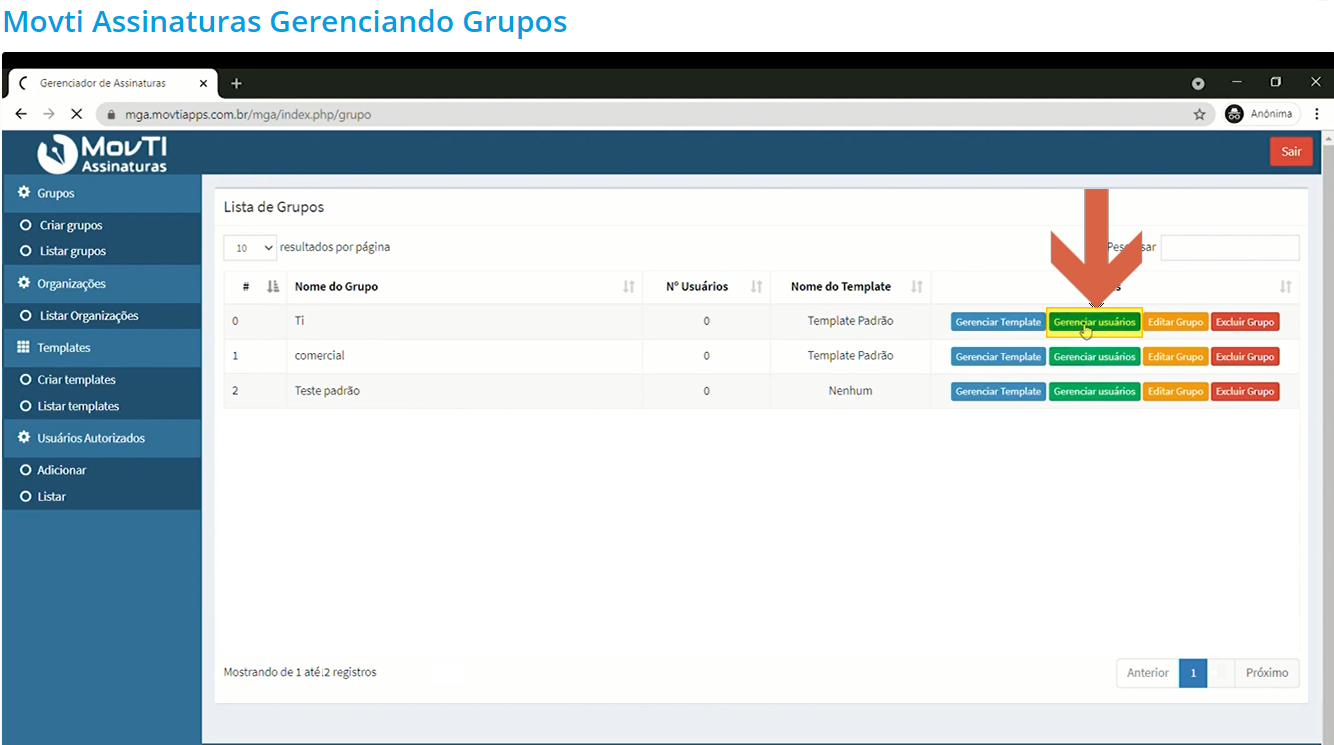Click the group name 'Ti'
Image resolution: width=1334 pixels, height=745 pixels.
(299, 322)
